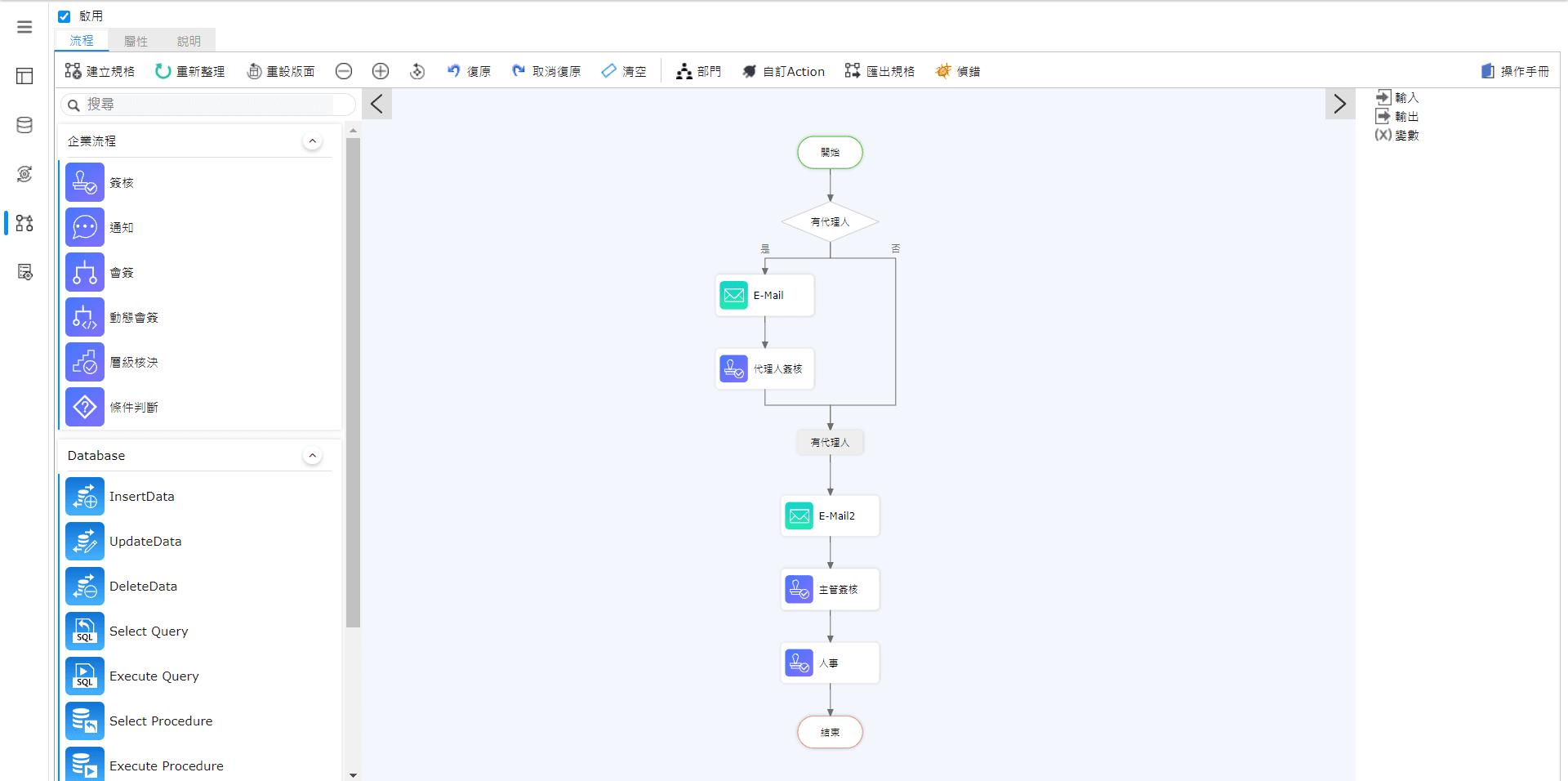Viewport: 1568px width, 781px height.
Task: Open the 輸出 output panel item
Action: tap(1397, 116)
